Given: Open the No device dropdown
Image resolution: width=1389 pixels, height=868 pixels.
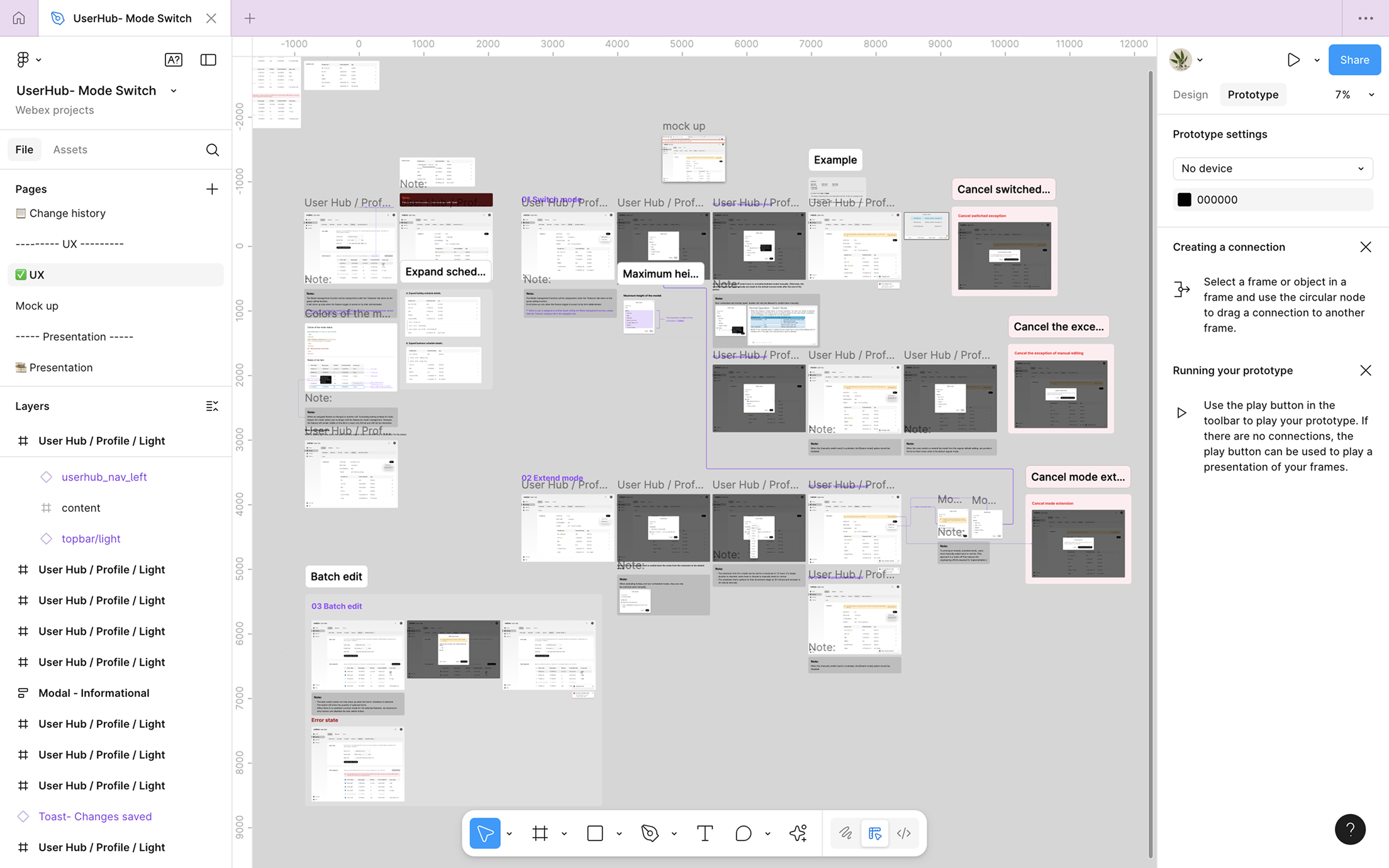Looking at the screenshot, I should pyautogui.click(x=1272, y=169).
